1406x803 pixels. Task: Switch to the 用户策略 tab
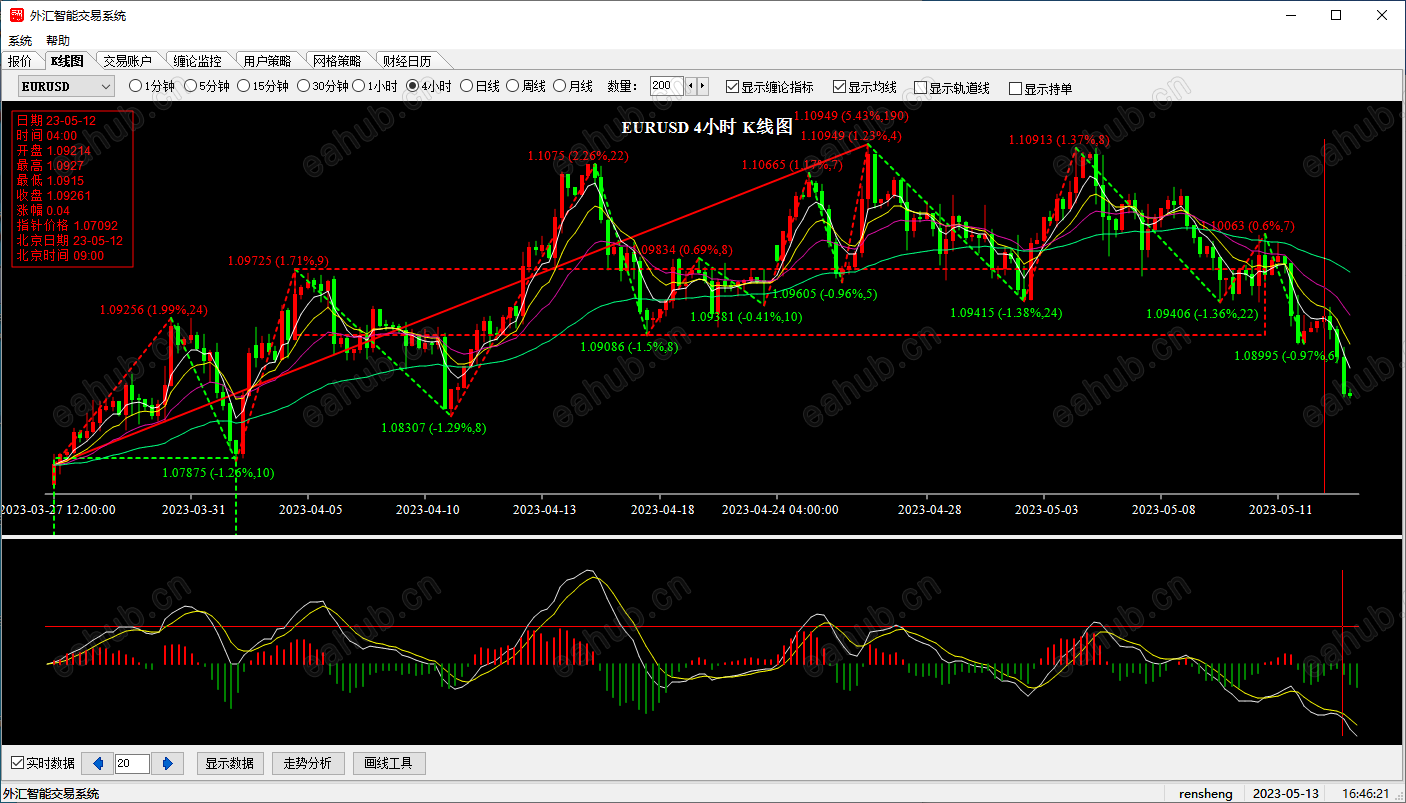[267, 61]
